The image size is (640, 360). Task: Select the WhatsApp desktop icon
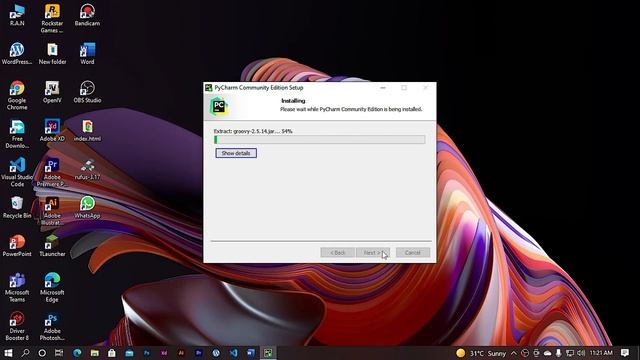[x=87, y=207]
